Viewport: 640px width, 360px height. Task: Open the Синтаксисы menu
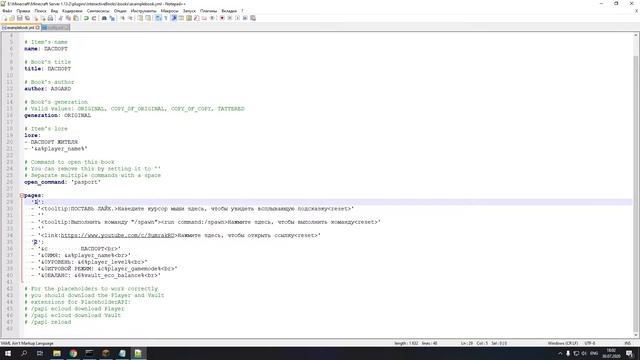(98, 11)
